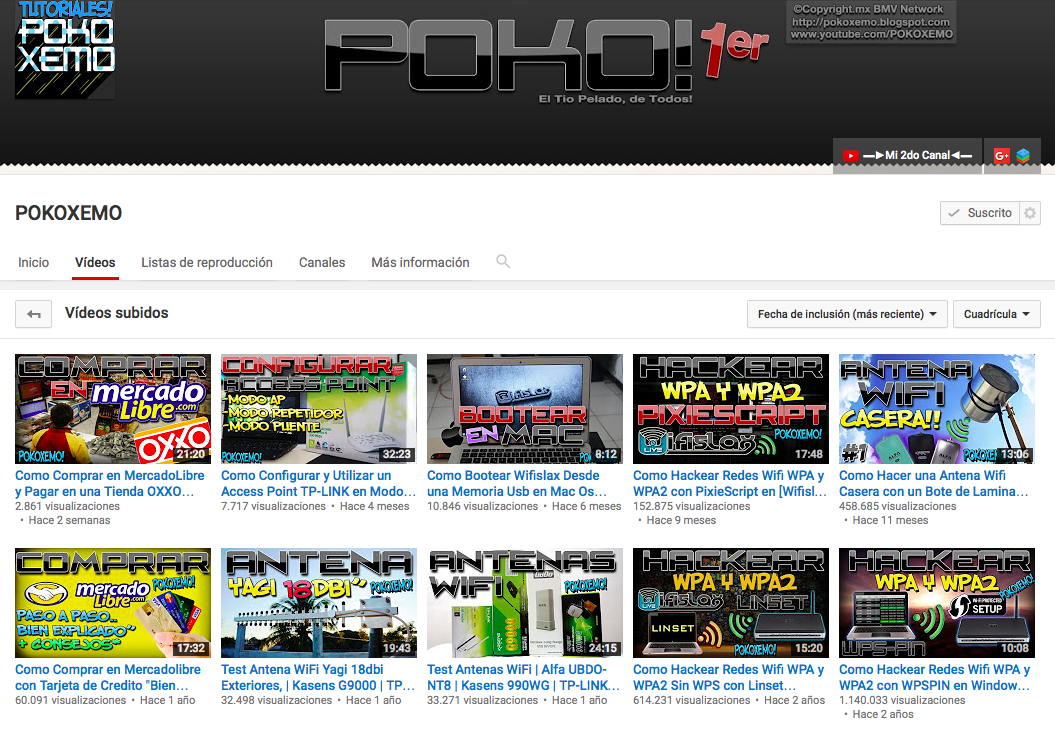The width and height of the screenshot is (1055, 740).
Task: Open the blue cube icon beside Google+
Action: pos(1023,155)
